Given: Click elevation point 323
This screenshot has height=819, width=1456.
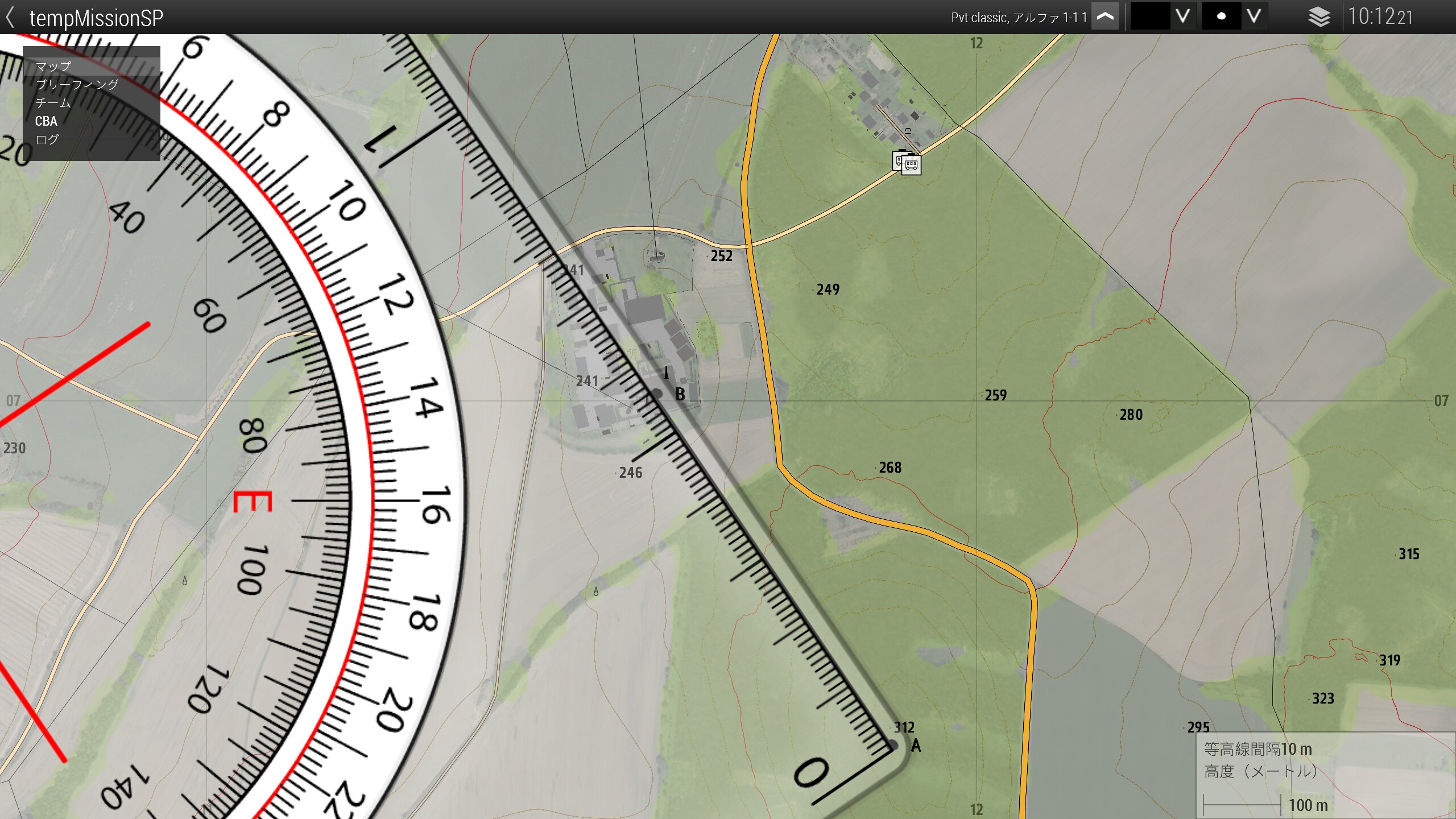Looking at the screenshot, I should tap(1322, 698).
